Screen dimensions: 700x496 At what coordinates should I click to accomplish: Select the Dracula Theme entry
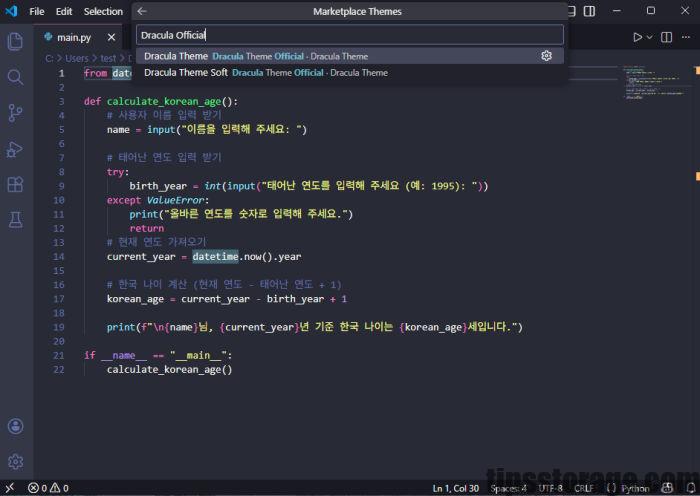(350, 56)
